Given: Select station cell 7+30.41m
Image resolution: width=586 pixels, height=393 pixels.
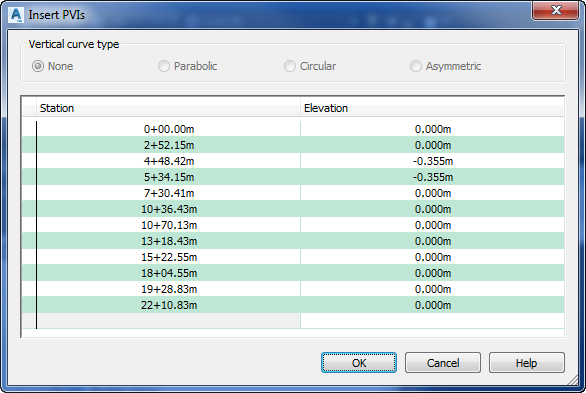Looking at the screenshot, I should point(169,193).
